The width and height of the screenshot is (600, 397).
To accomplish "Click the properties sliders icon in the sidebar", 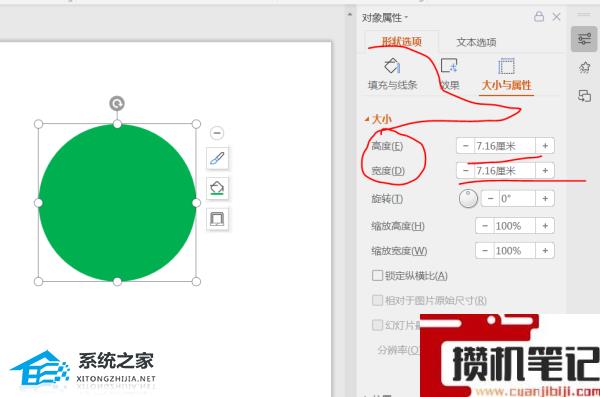I will point(584,39).
